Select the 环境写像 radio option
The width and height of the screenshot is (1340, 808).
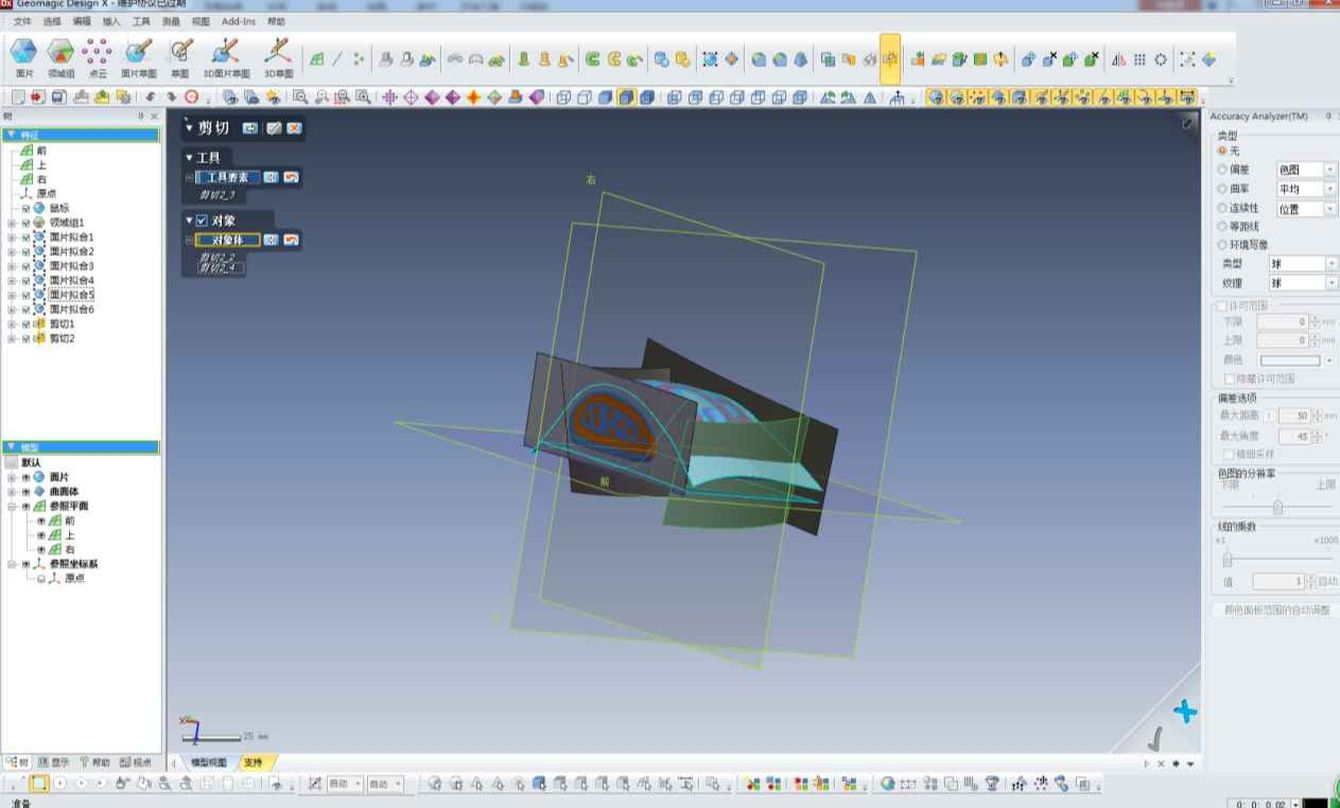coord(1222,245)
